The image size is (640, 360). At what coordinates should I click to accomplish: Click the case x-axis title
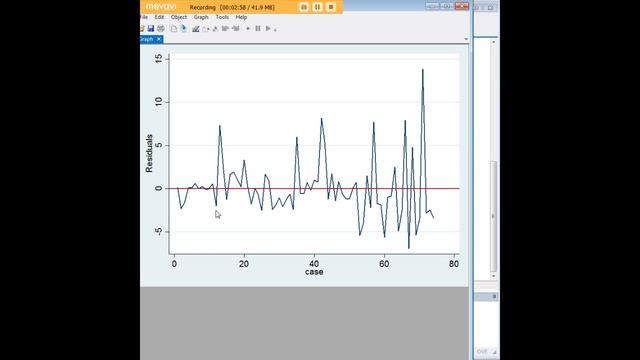pos(314,272)
